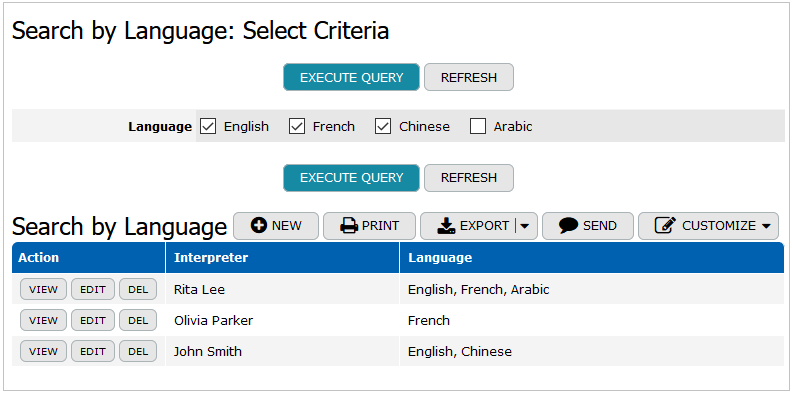The height and width of the screenshot is (393, 793).
Task: Sort by Action column header
Action: [89, 257]
